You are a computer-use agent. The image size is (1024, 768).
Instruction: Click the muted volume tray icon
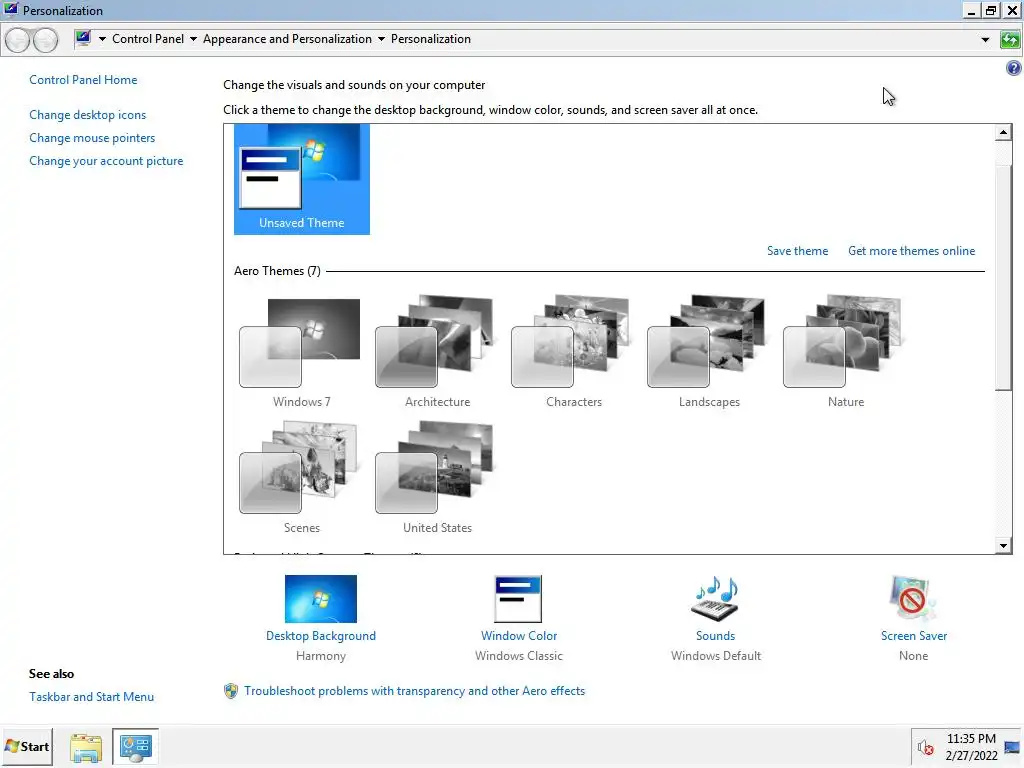(925, 747)
